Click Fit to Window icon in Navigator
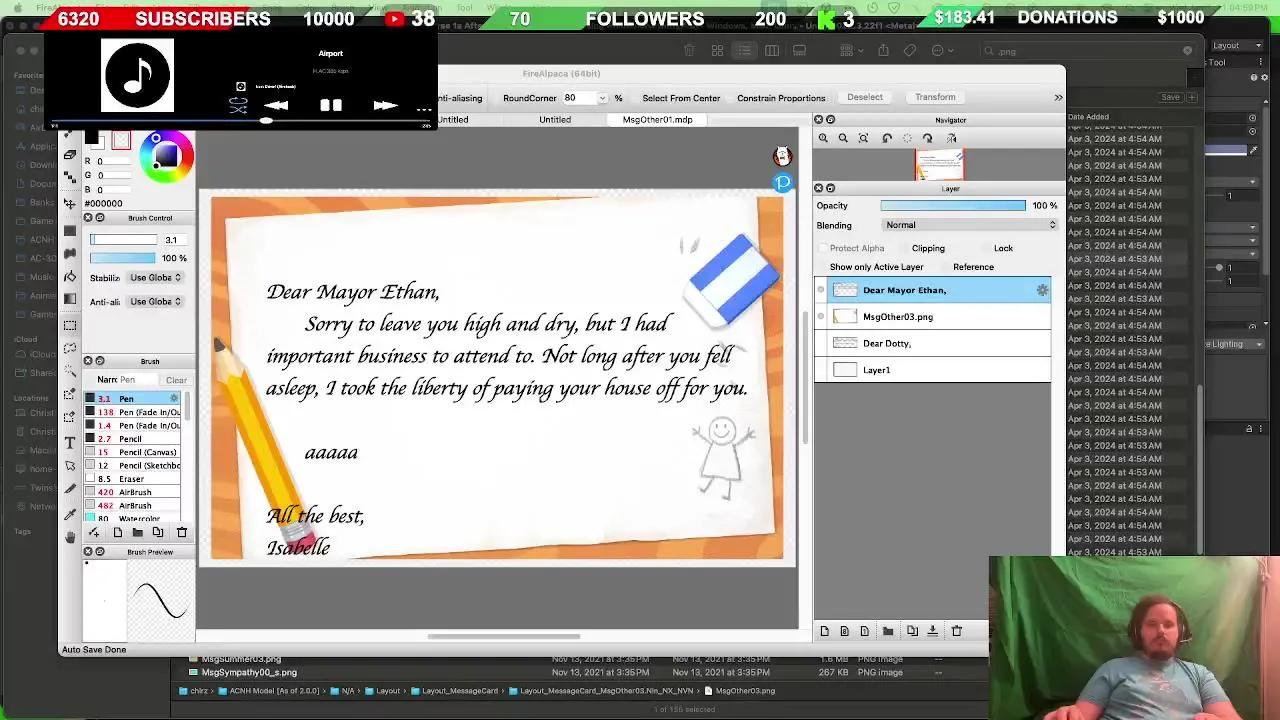 click(864, 139)
